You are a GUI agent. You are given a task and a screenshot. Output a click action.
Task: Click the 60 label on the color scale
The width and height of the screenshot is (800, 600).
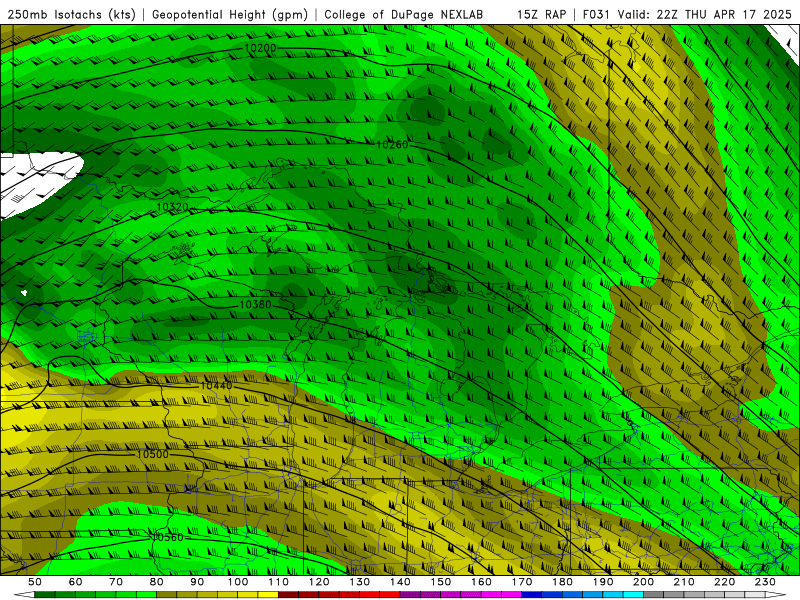click(76, 582)
